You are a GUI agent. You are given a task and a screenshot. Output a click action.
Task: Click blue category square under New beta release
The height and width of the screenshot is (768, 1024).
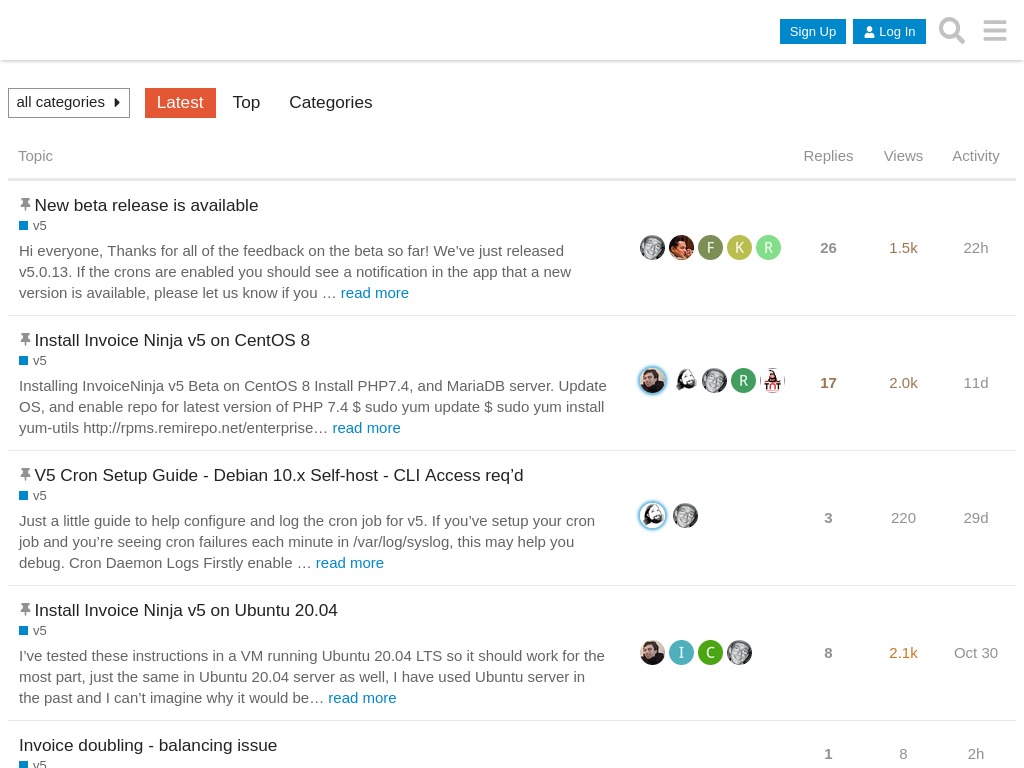pyautogui.click(x=24, y=225)
